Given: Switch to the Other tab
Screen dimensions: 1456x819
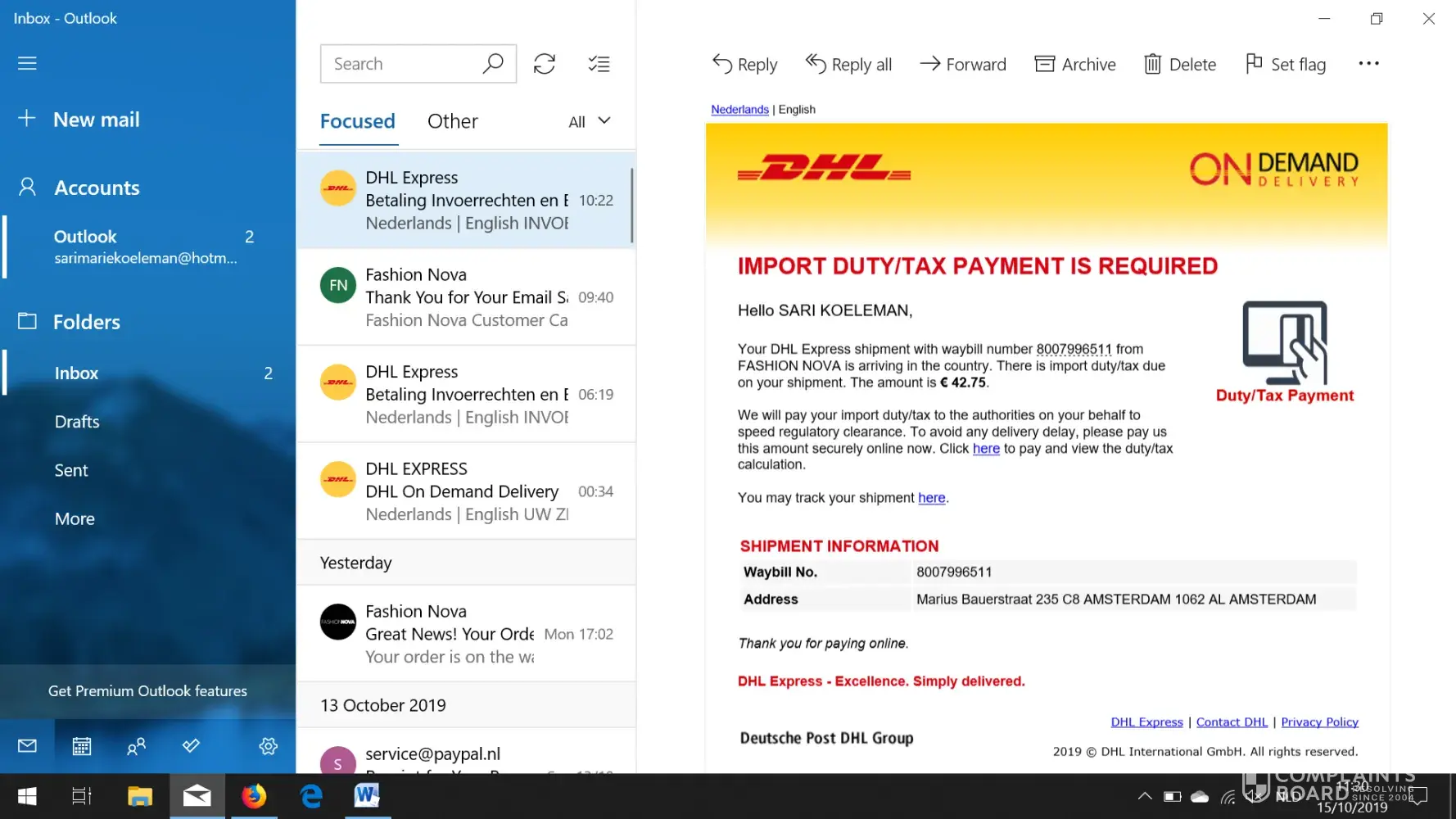Looking at the screenshot, I should click(x=453, y=121).
